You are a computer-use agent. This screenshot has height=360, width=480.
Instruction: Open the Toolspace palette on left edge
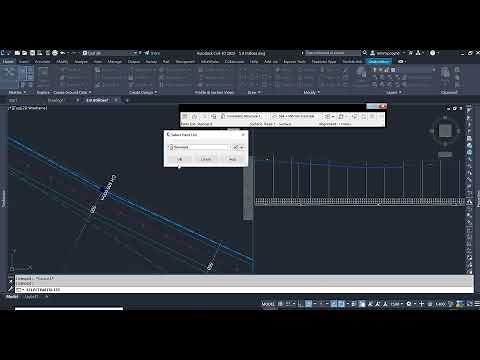(x=4, y=198)
